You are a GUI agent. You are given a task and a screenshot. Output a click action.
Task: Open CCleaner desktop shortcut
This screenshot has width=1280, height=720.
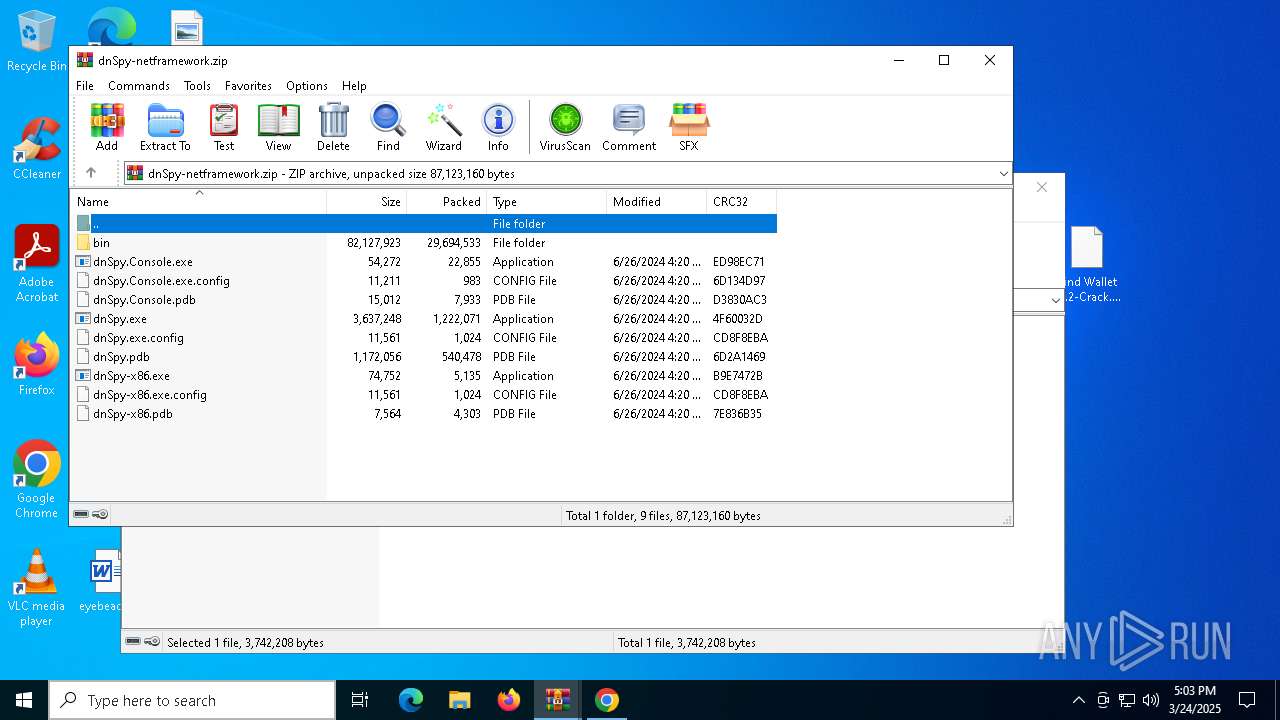tap(37, 148)
